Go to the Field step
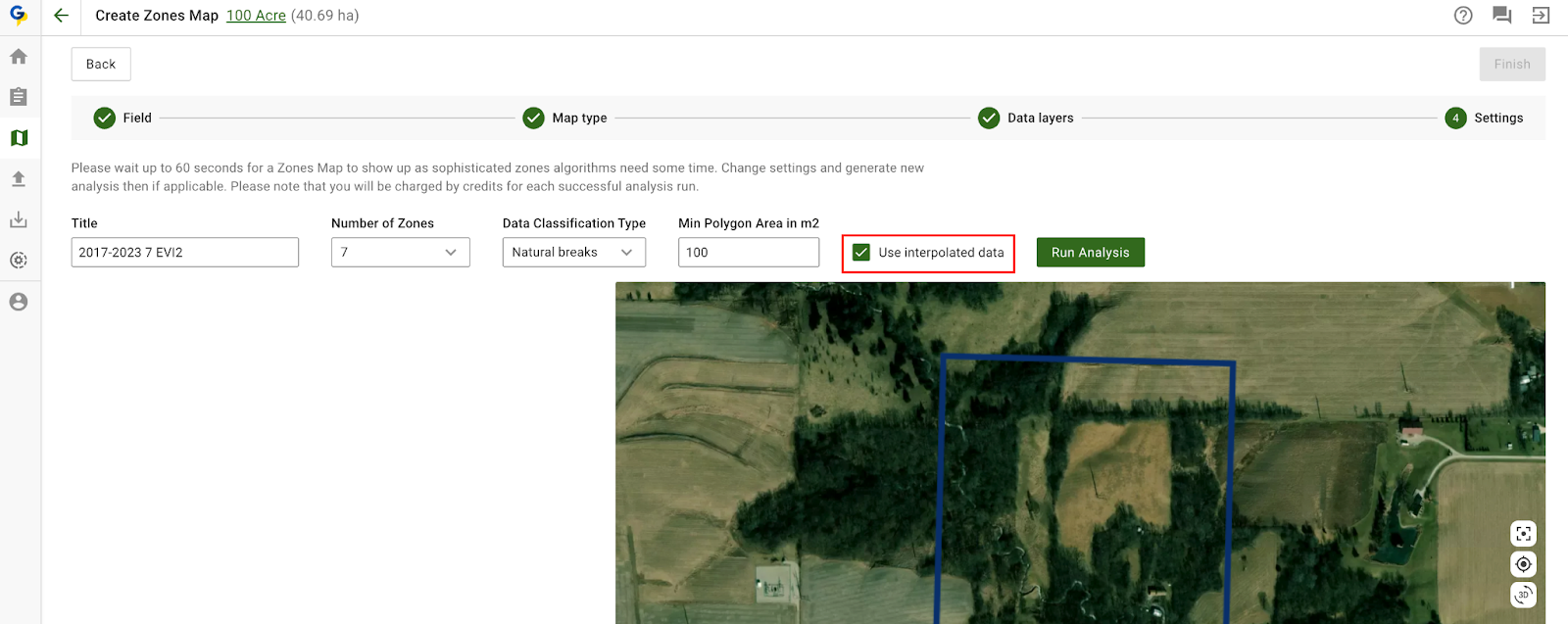1568x624 pixels. tap(122, 119)
